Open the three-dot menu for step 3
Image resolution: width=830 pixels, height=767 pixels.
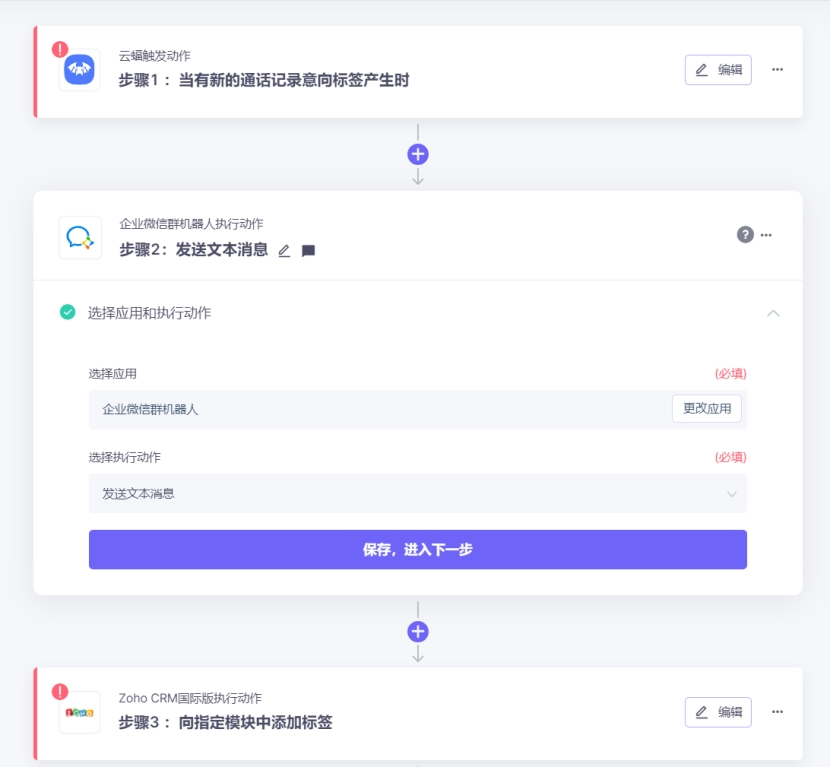[777, 711]
